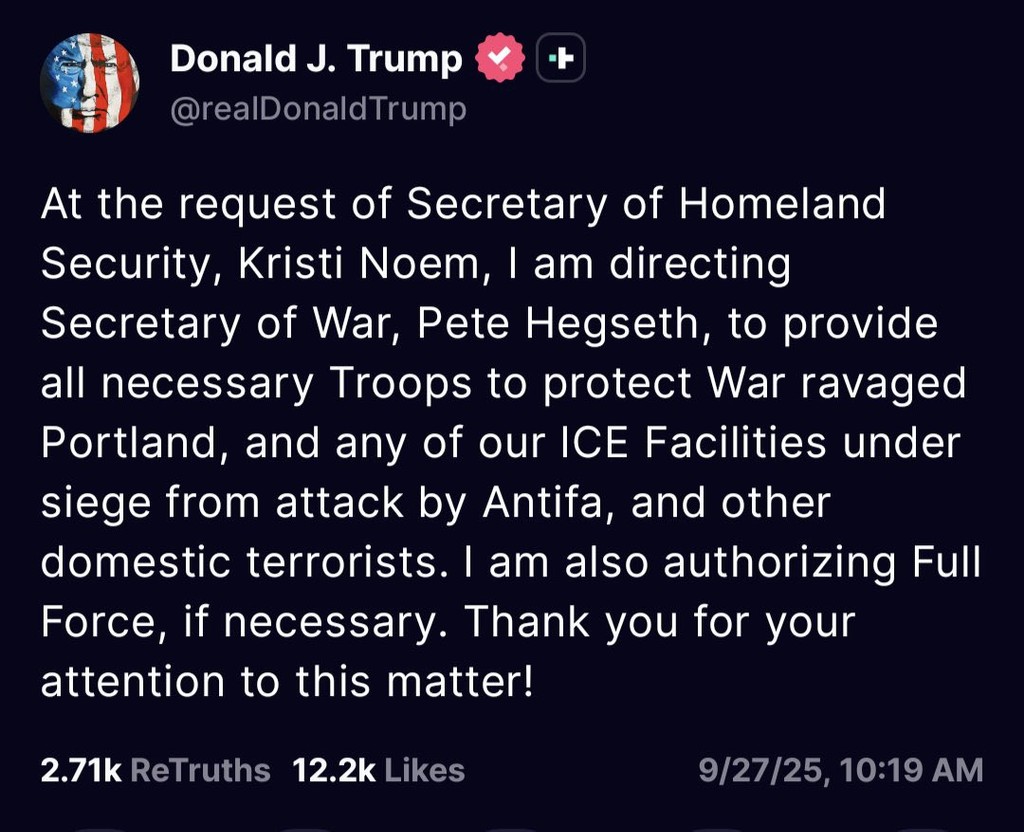Screen dimensions: 1024x832
Task: Click the 9/27/25, 10:19 AM timestamp
Action: pyautogui.click(x=840, y=770)
